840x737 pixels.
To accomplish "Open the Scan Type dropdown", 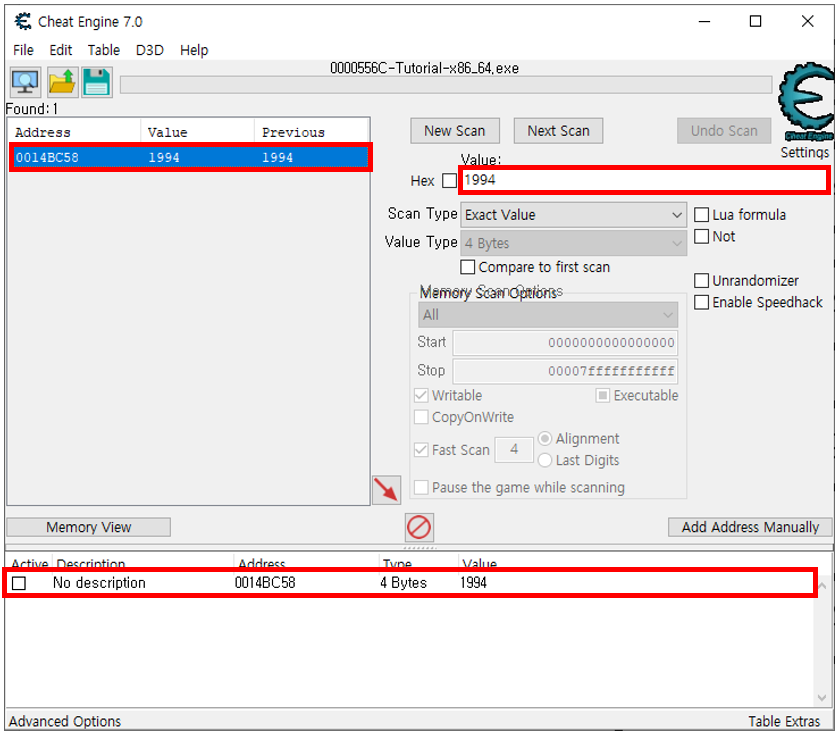I will 573,215.
